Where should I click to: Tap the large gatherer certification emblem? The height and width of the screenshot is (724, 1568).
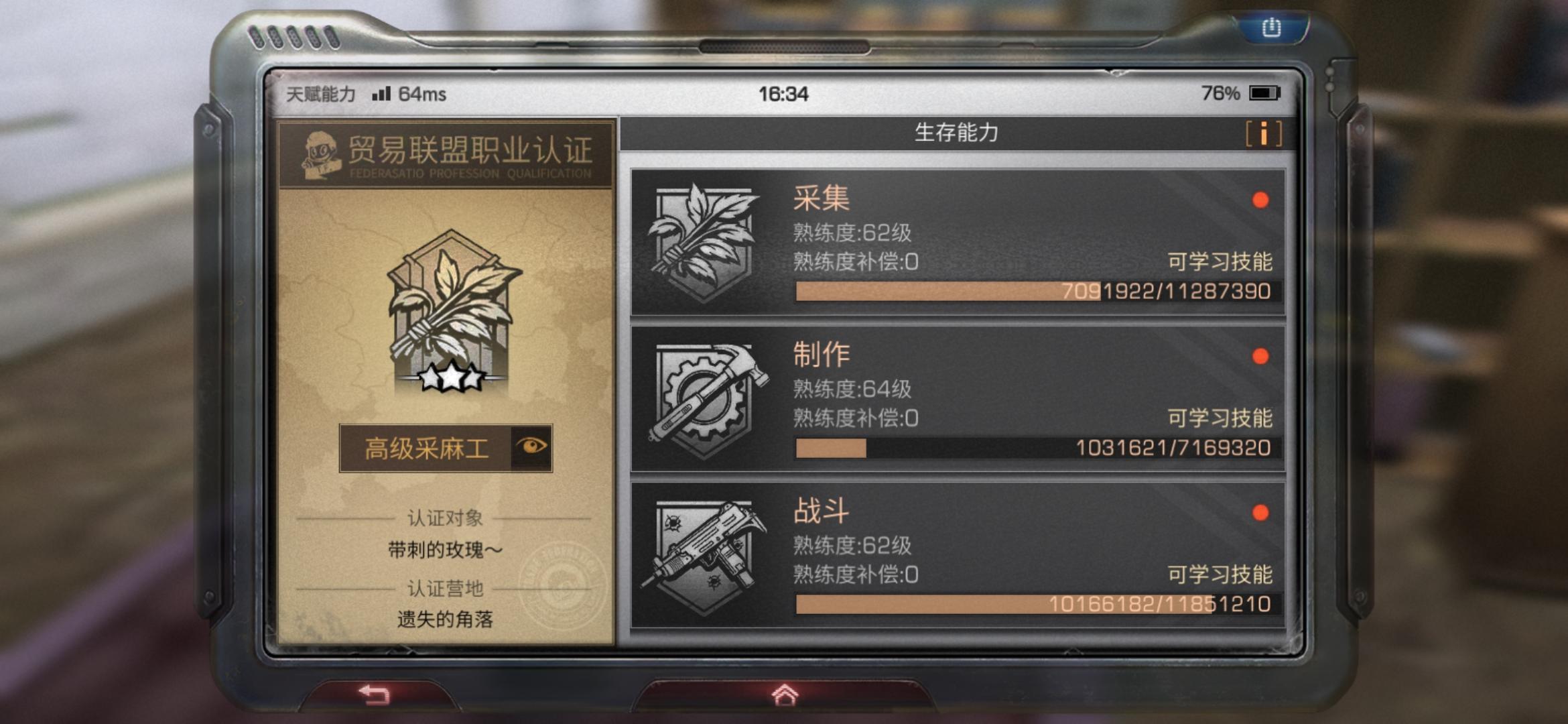[452, 313]
